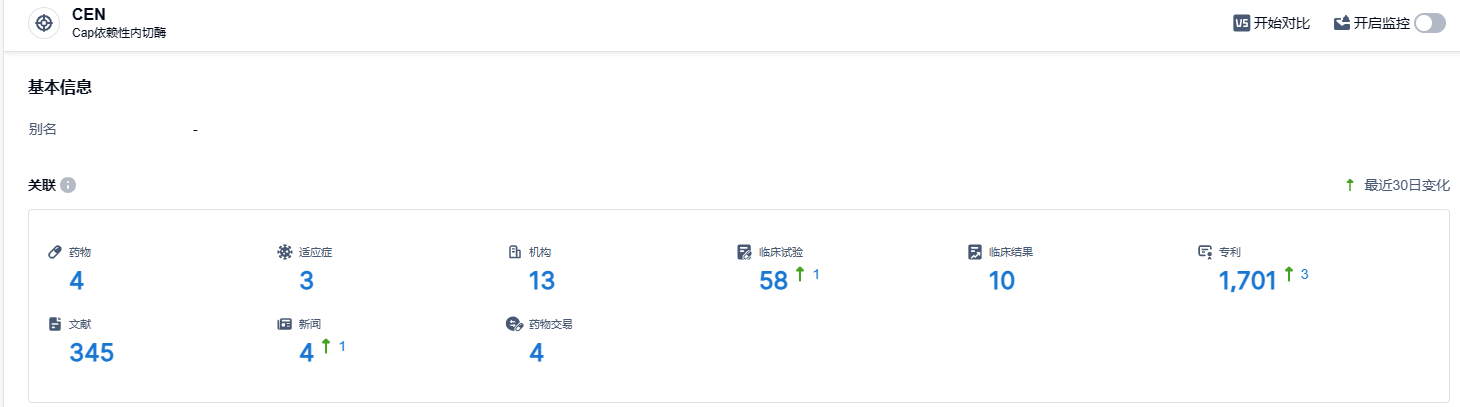Click the 药物交易 deal icon
This screenshot has height=407, width=1460.
pyautogui.click(x=515, y=324)
